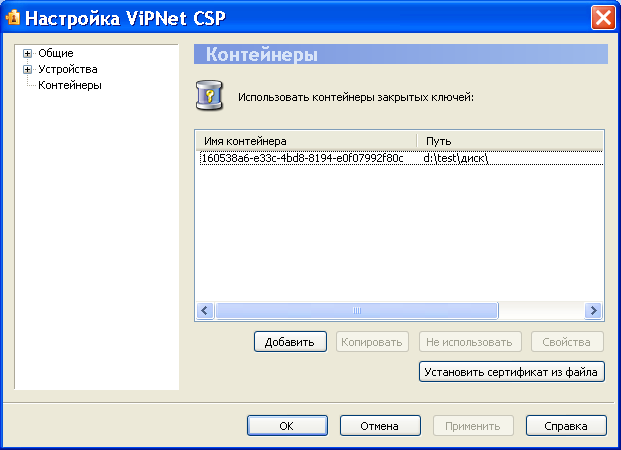The image size is (621, 450).
Task: Click the scroll right arrow
Action: (x=593, y=311)
